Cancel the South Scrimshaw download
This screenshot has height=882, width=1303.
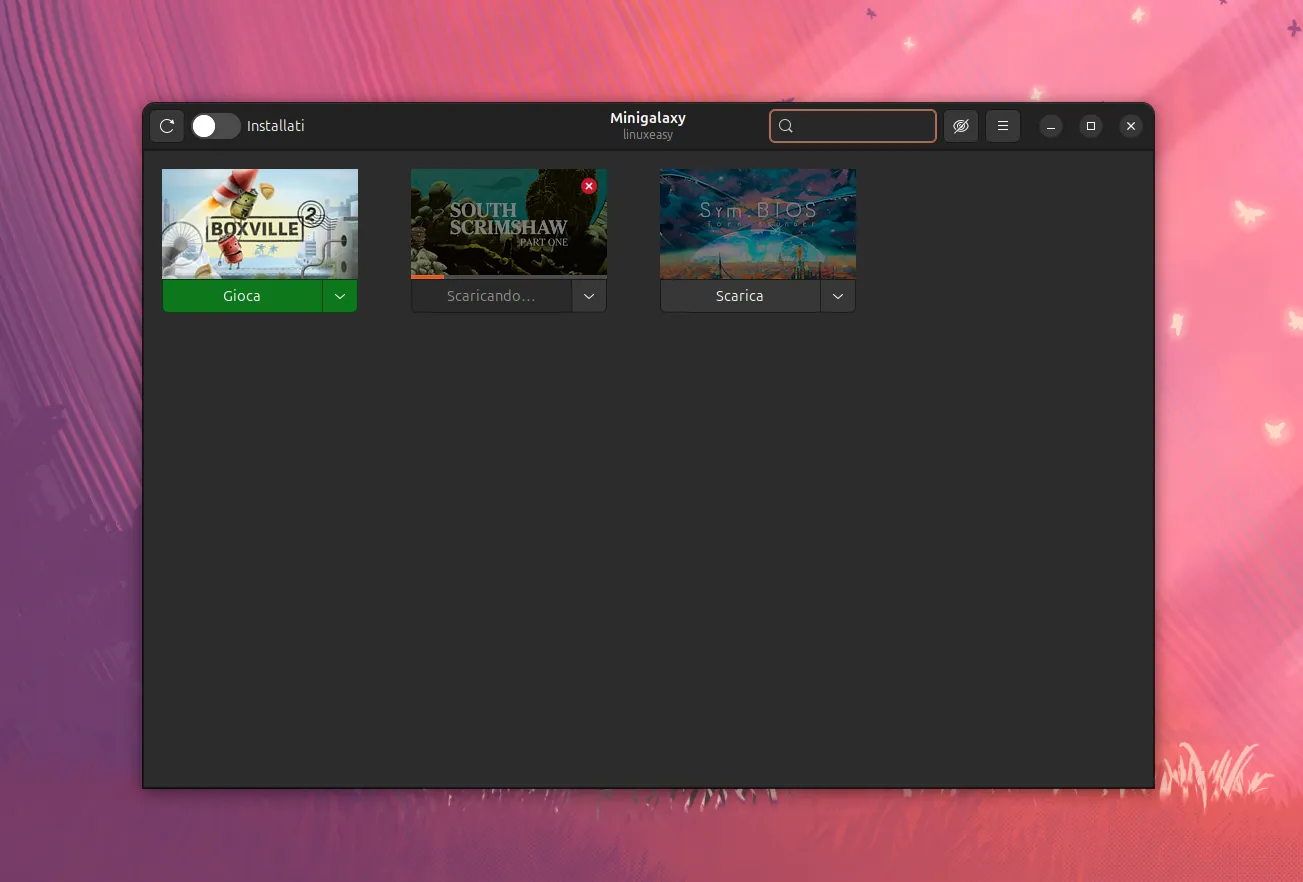589,186
